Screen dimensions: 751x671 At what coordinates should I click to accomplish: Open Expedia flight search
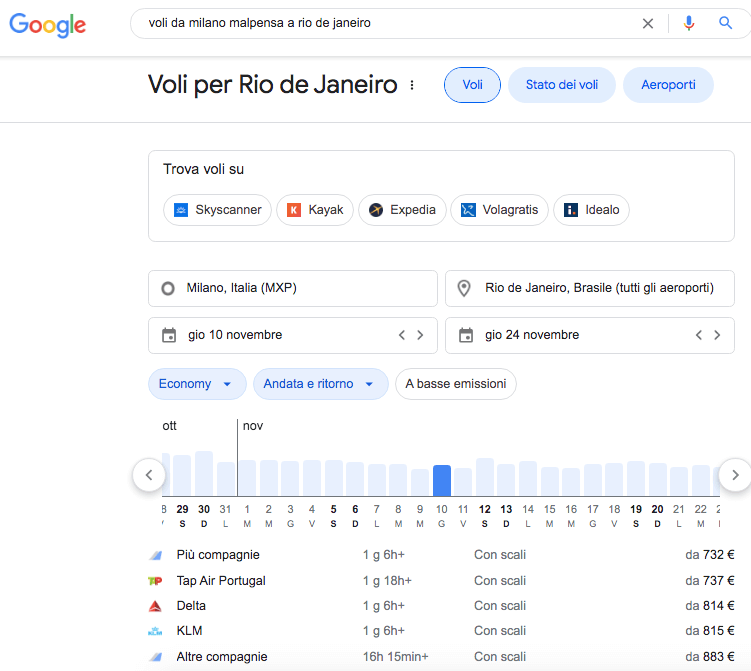(401, 210)
